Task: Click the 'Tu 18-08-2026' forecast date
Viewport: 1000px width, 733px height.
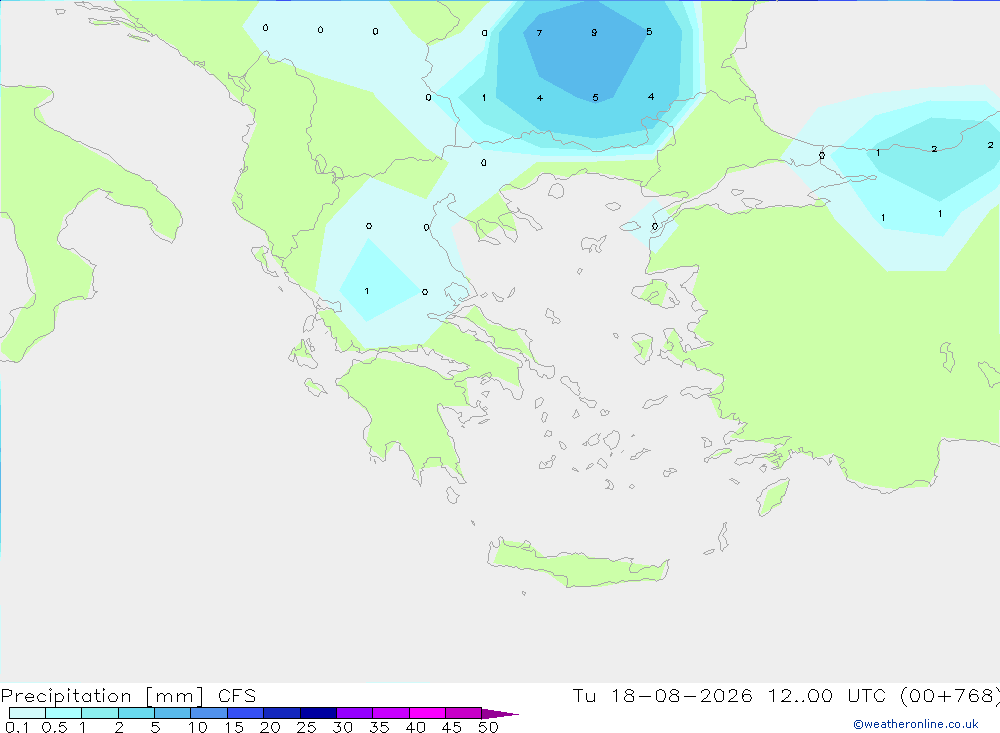Action: point(663,696)
